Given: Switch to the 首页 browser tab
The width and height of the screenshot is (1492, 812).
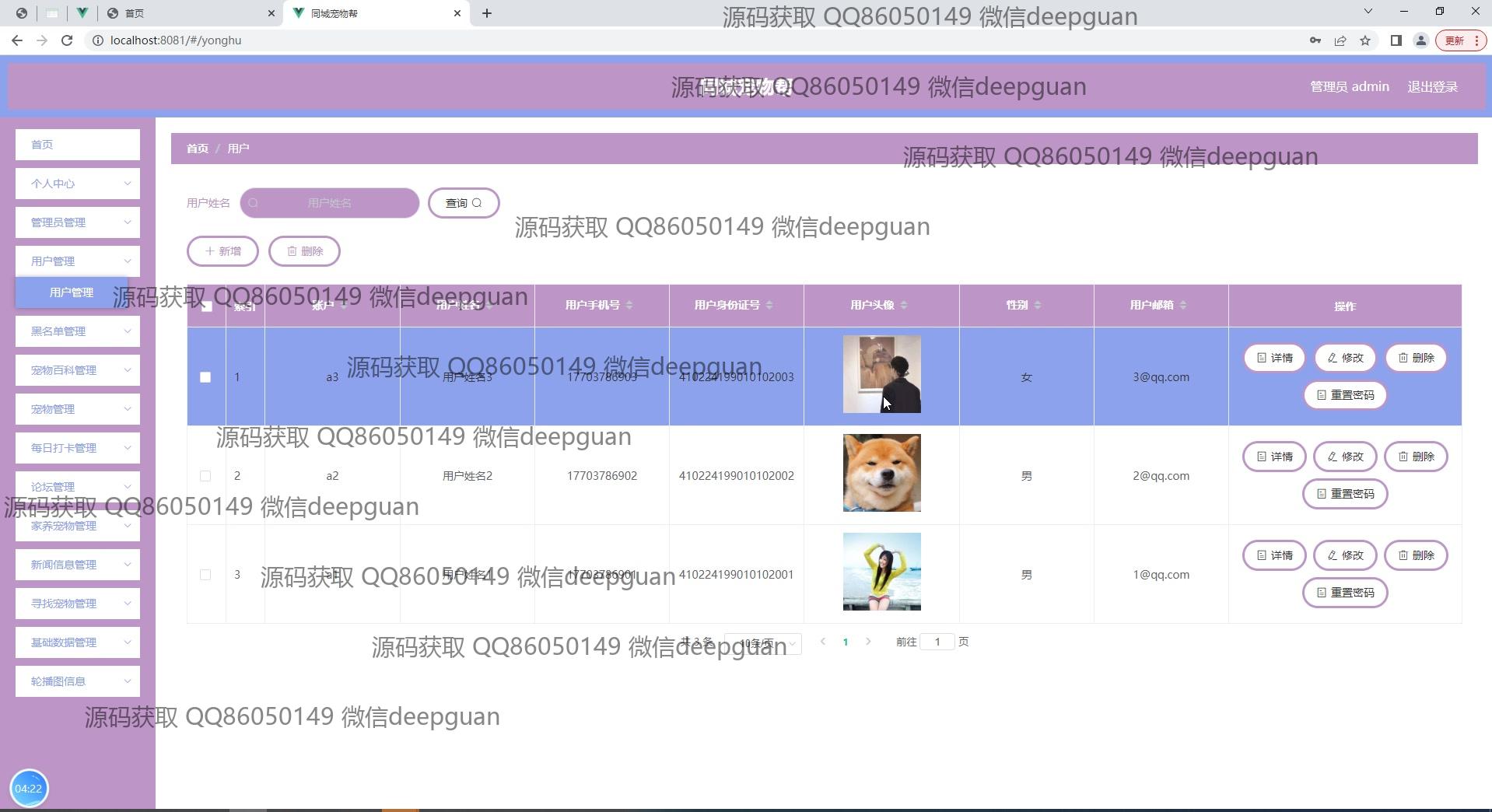Looking at the screenshot, I should coord(191,13).
